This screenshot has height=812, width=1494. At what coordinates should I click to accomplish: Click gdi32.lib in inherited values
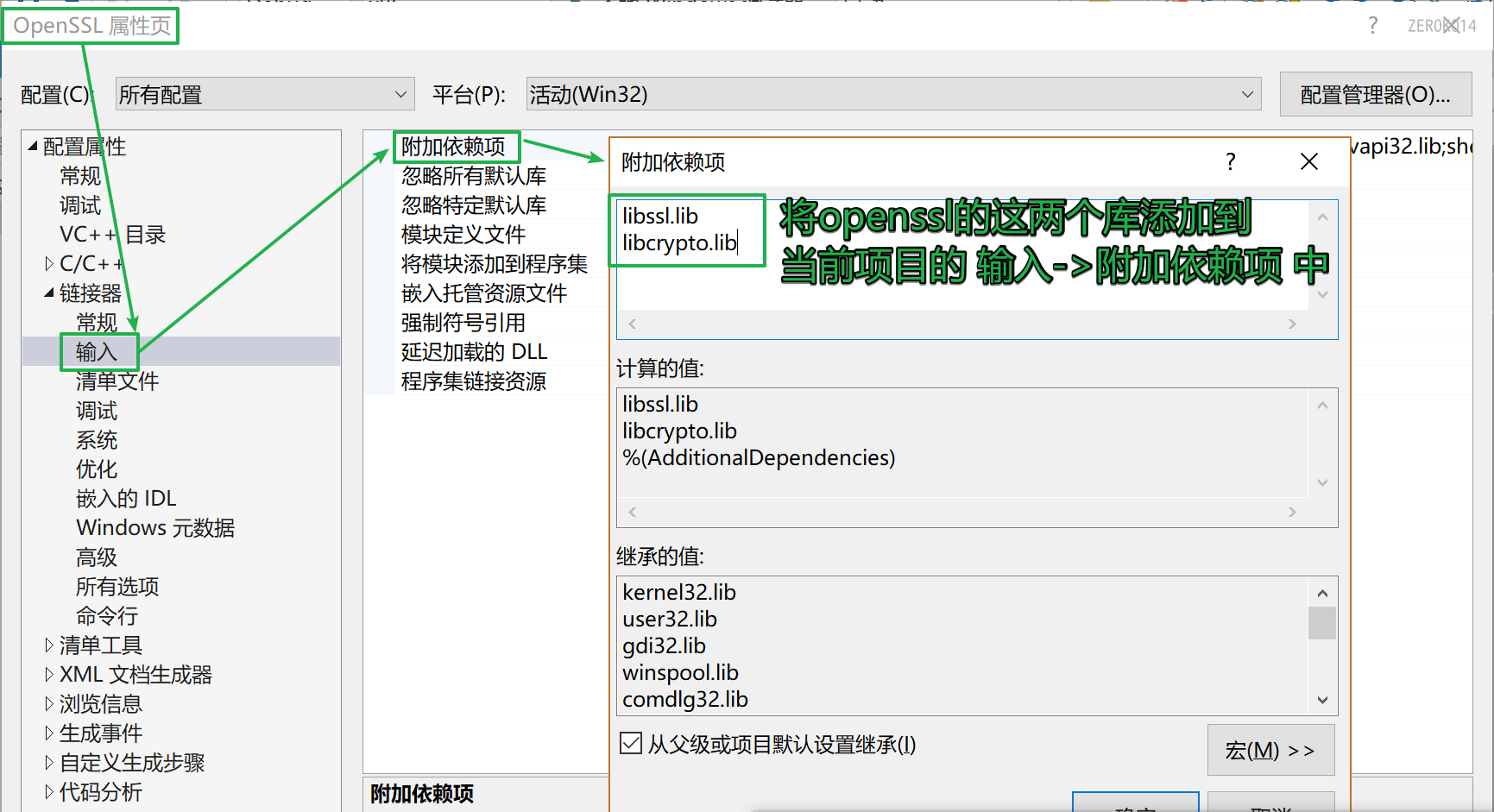(x=665, y=645)
